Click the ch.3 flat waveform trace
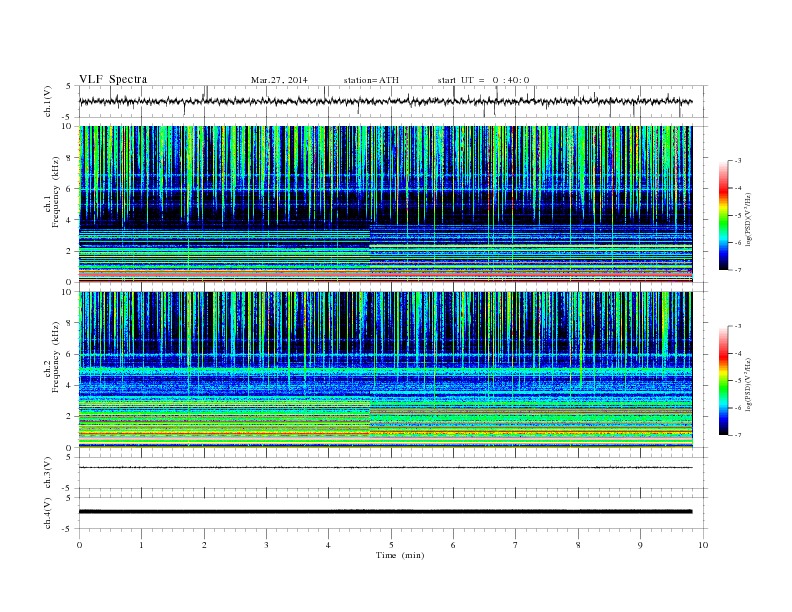Image resolution: width=792 pixels, height=612 pixels. coord(385,468)
